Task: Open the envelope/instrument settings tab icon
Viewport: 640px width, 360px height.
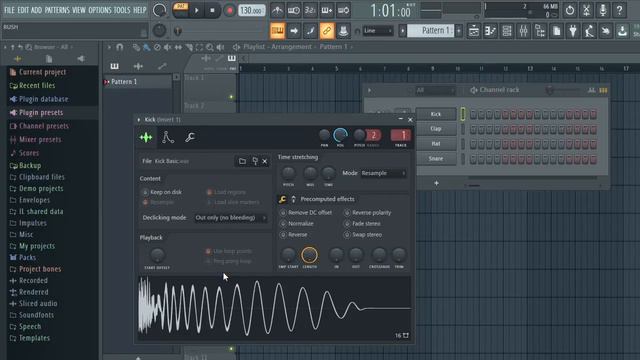Action: 167,138
